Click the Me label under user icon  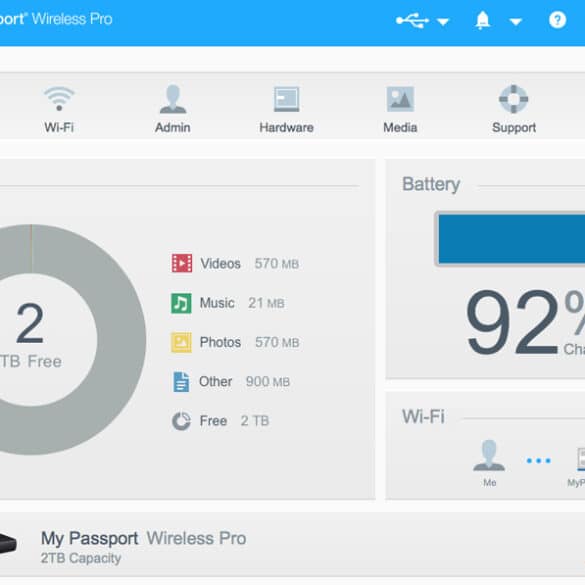coord(489,483)
